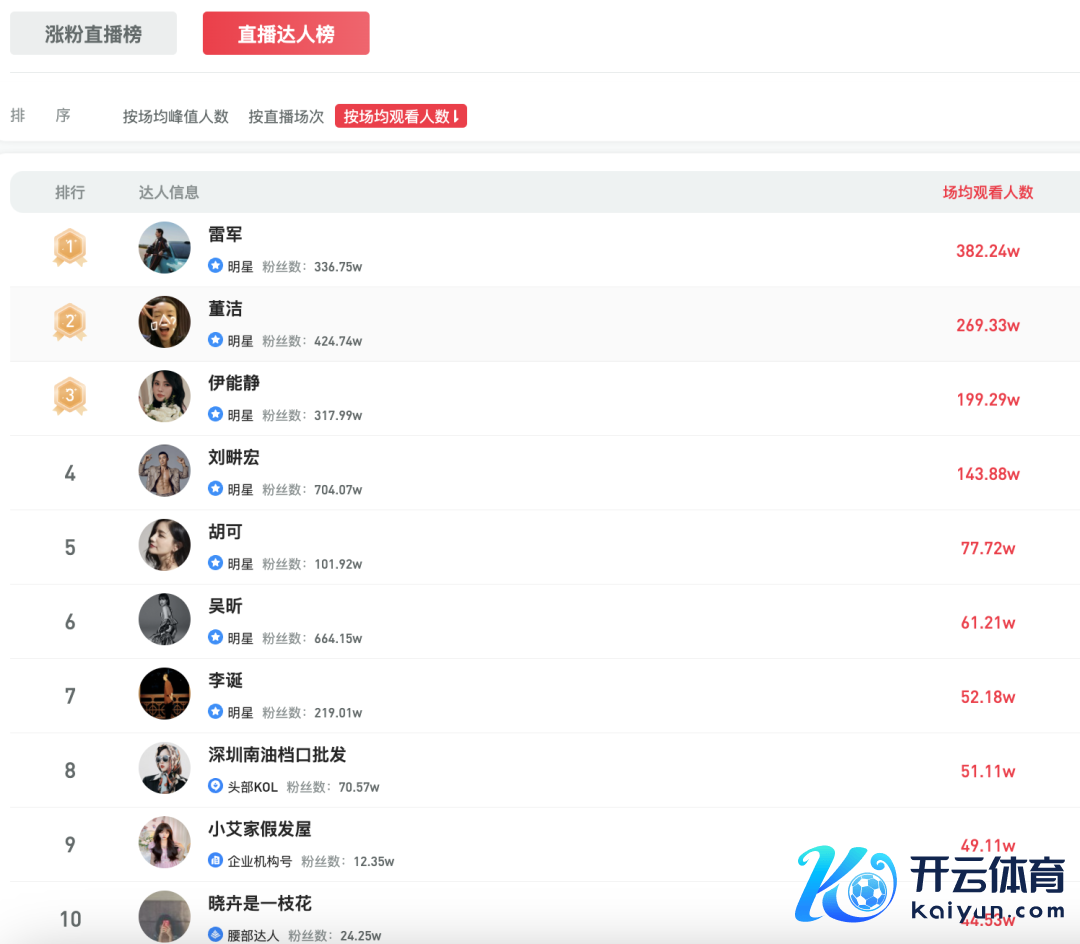Click 李诞's avatar picture
Image resolution: width=1080 pixels, height=944 pixels.
[164, 694]
